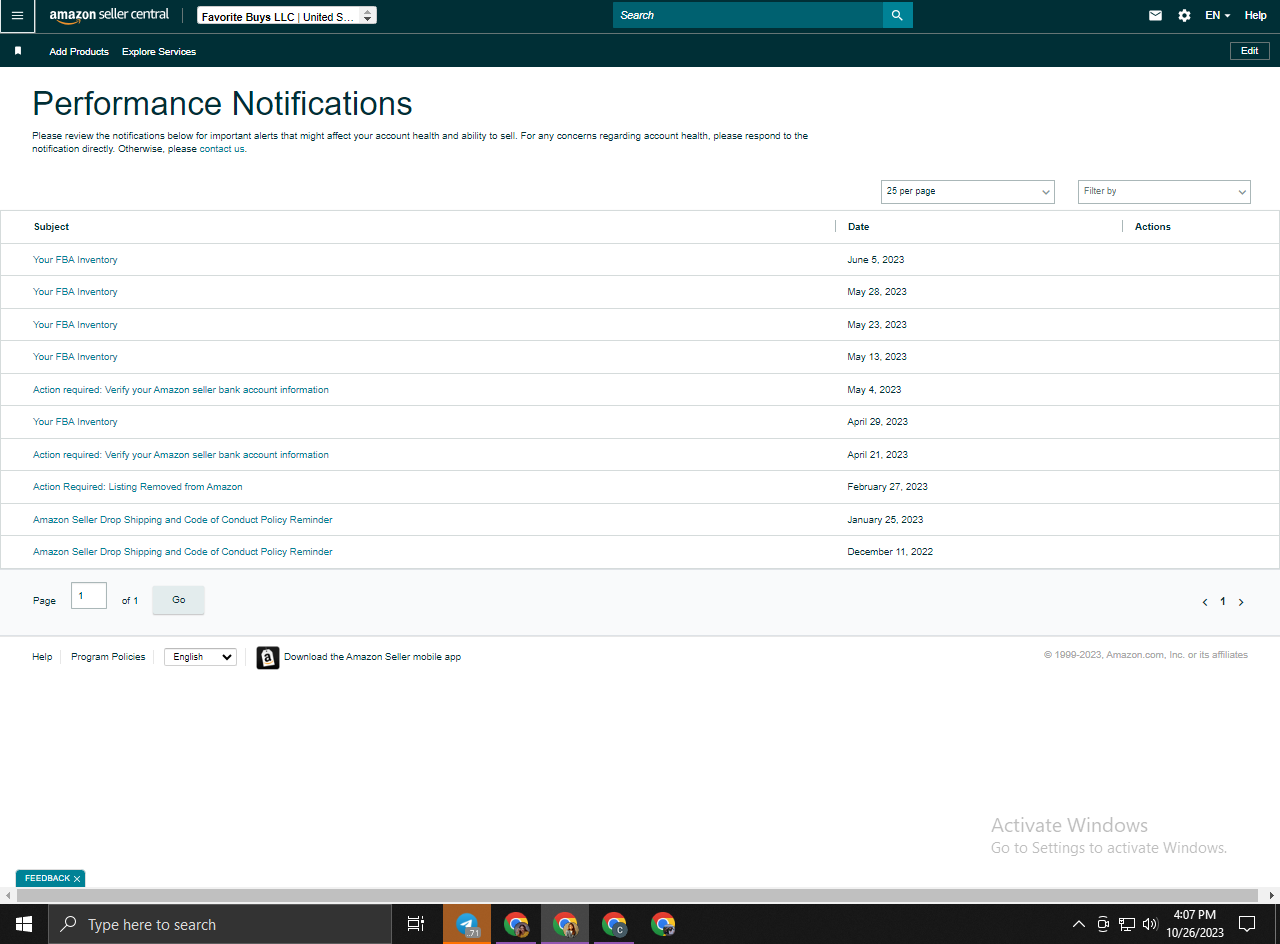Screen dimensions: 1280x944
Task: Click into the Seller Central search field
Action: (748, 15)
